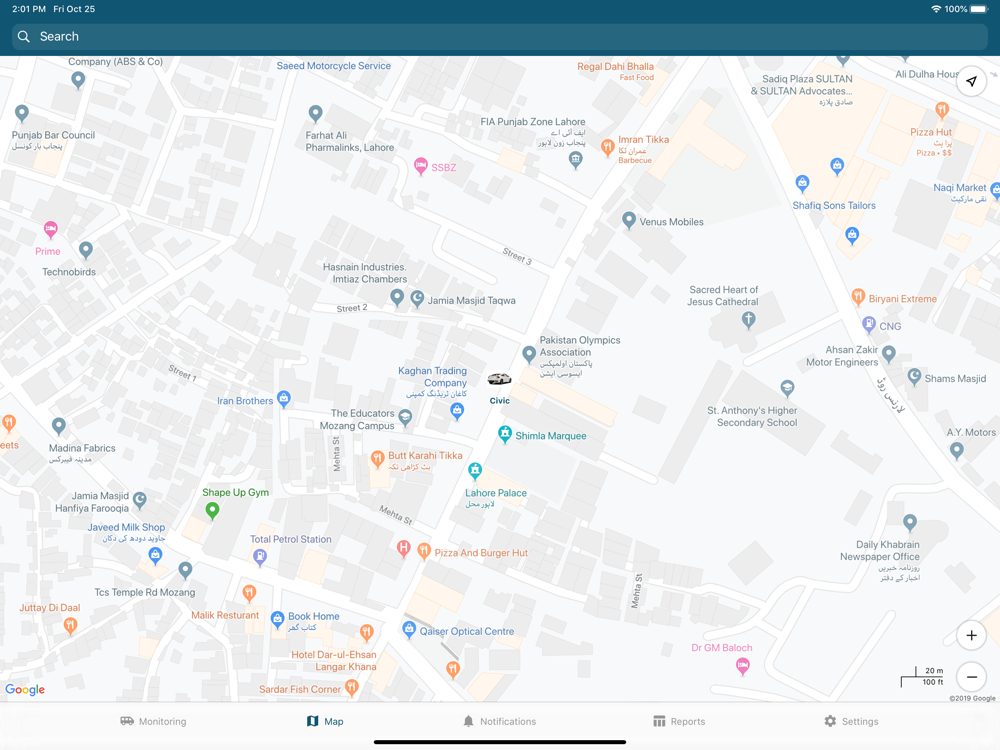Tap the Prime hotel icon
The image size is (1000, 750).
[x=50, y=230]
